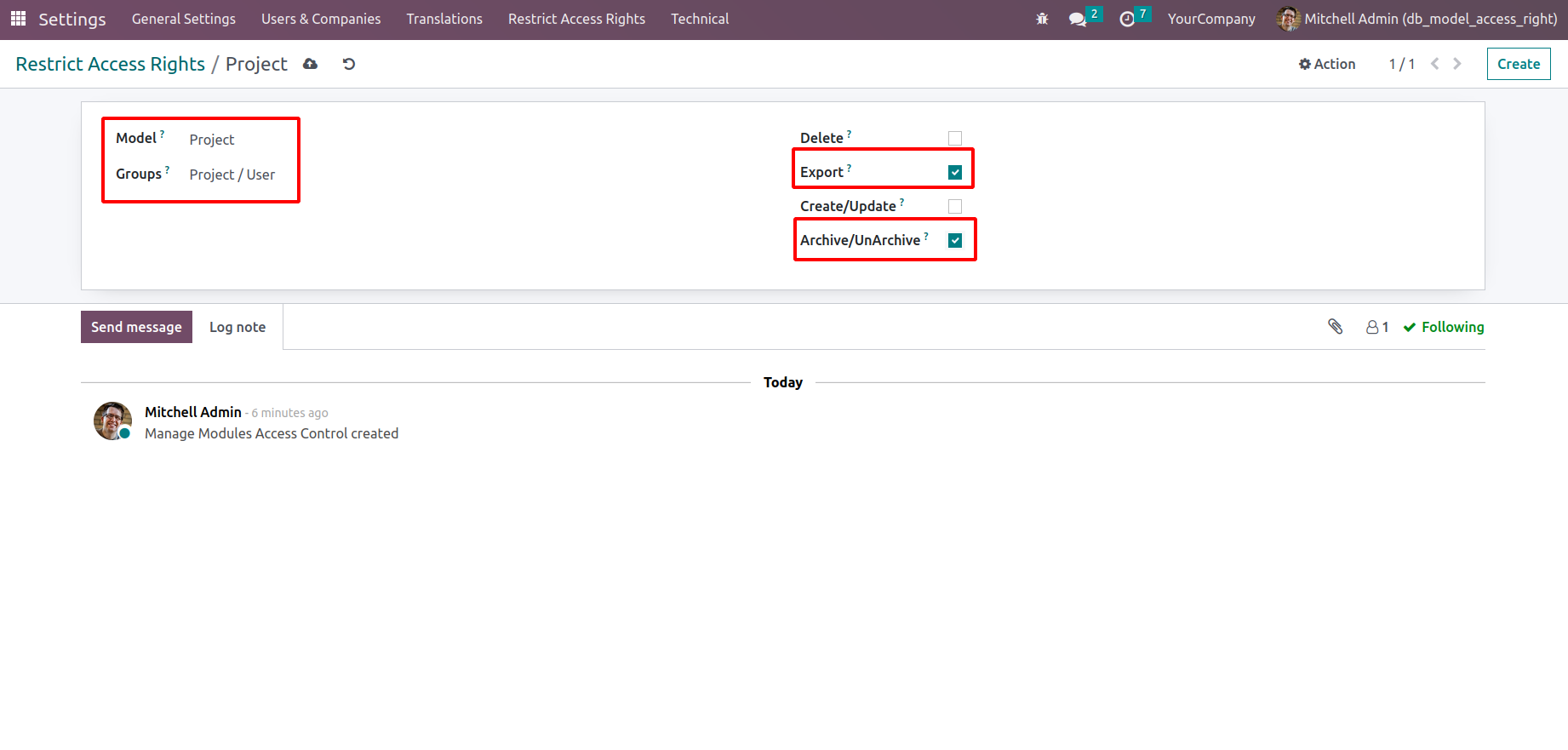Untick the Archive/UnArchive checkbox
This screenshot has height=750, width=1568.
click(955, 240)
